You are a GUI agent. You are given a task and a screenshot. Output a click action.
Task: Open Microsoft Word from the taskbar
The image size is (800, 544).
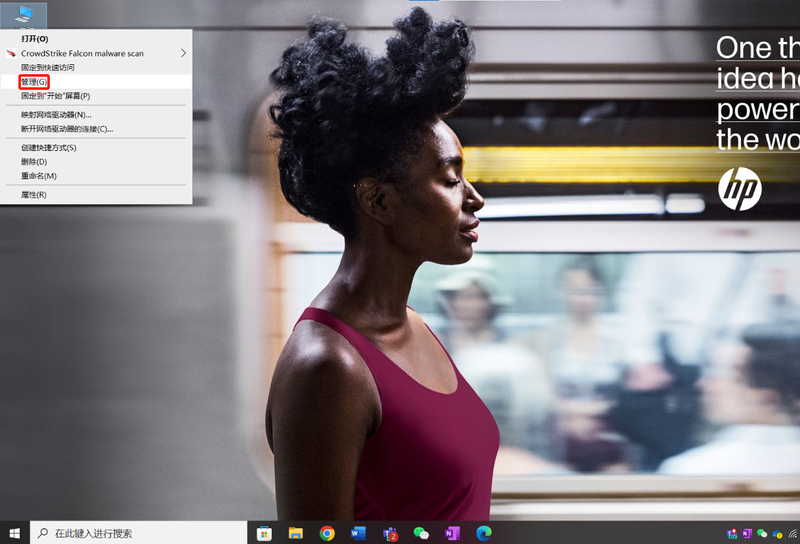(358, 533)
